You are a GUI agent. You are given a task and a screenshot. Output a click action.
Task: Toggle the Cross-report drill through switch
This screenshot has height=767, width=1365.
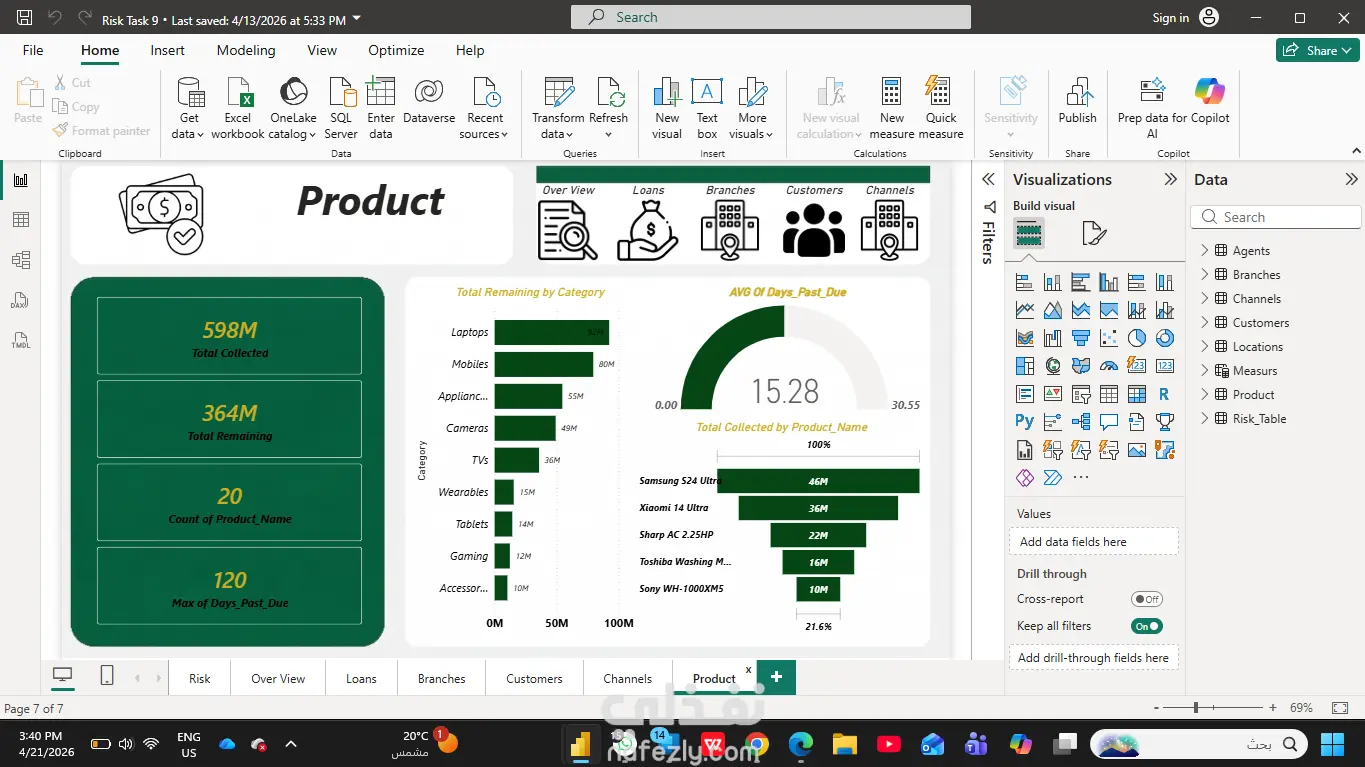pyautogui.click(x=1146, y=600)
